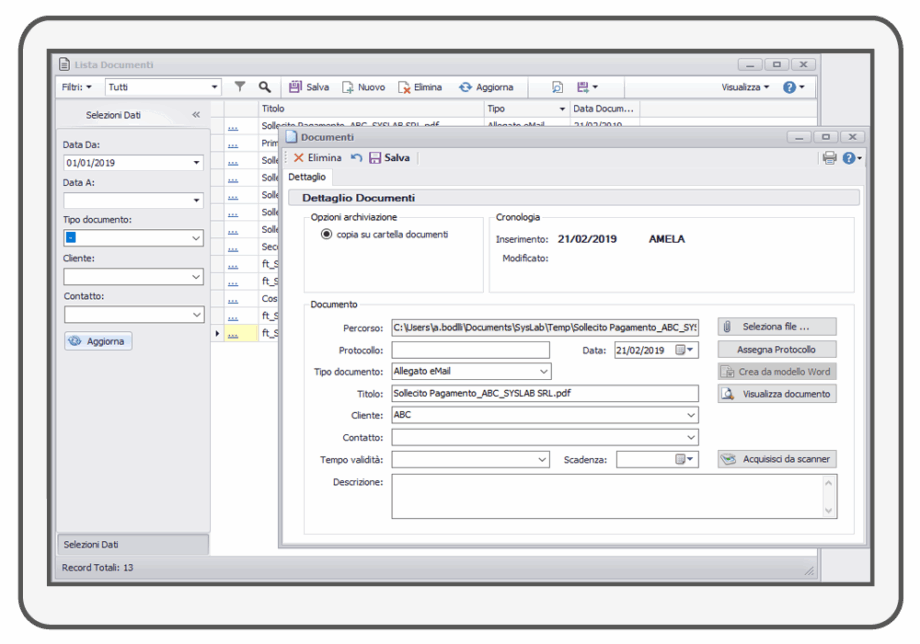Select the 'copia su cartella documenti' radio option
Viewport: 920px width, 644px height.
pos(326,234)
